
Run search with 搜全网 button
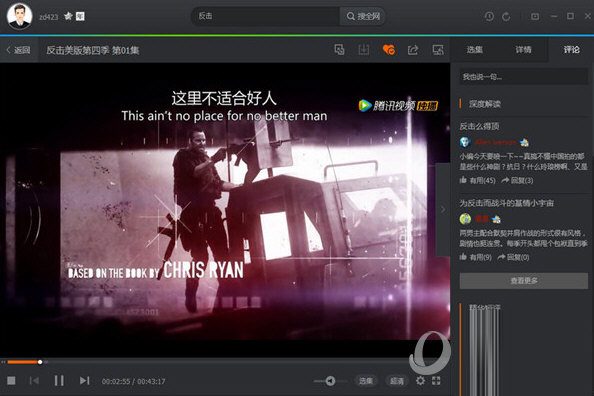363,16
